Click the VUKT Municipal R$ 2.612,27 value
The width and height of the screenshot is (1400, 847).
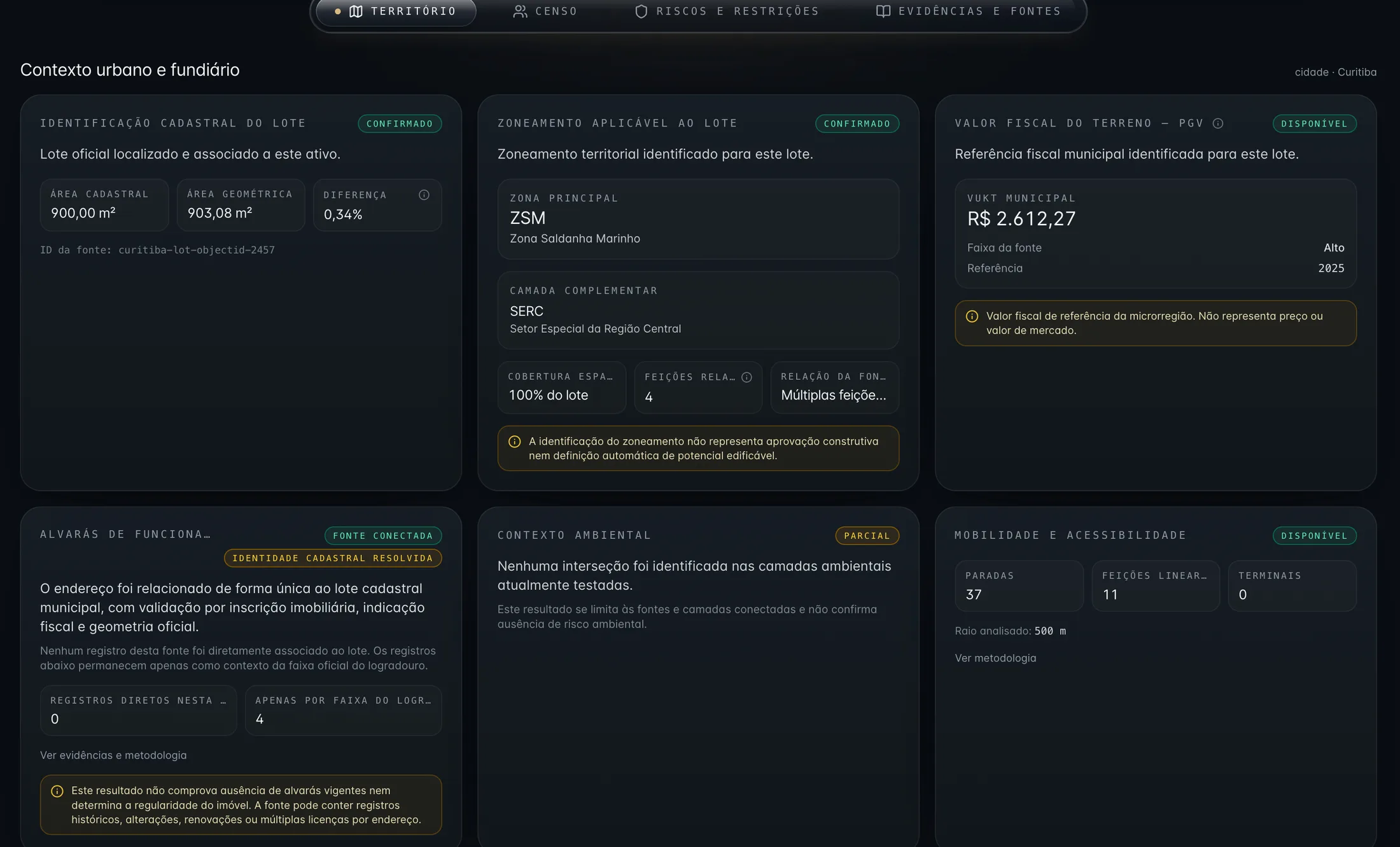pos(1021,219)
